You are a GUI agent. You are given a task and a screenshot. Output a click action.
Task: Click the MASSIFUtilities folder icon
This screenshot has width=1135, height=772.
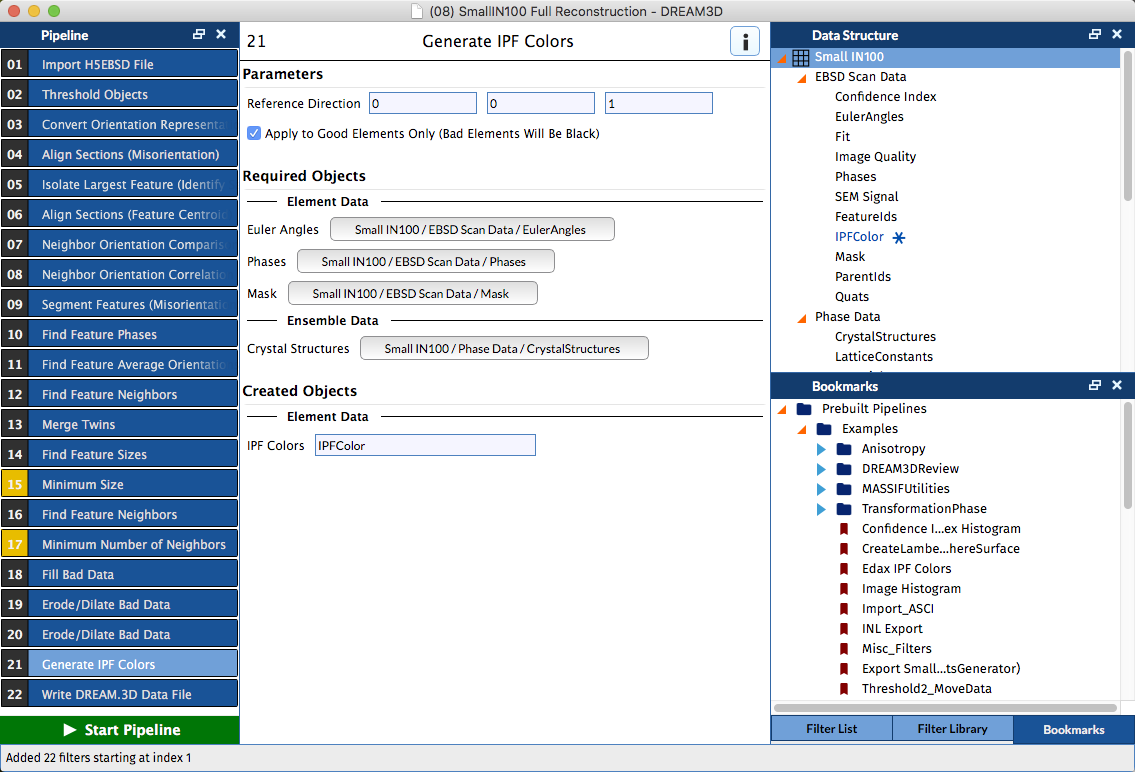[844, 489]
